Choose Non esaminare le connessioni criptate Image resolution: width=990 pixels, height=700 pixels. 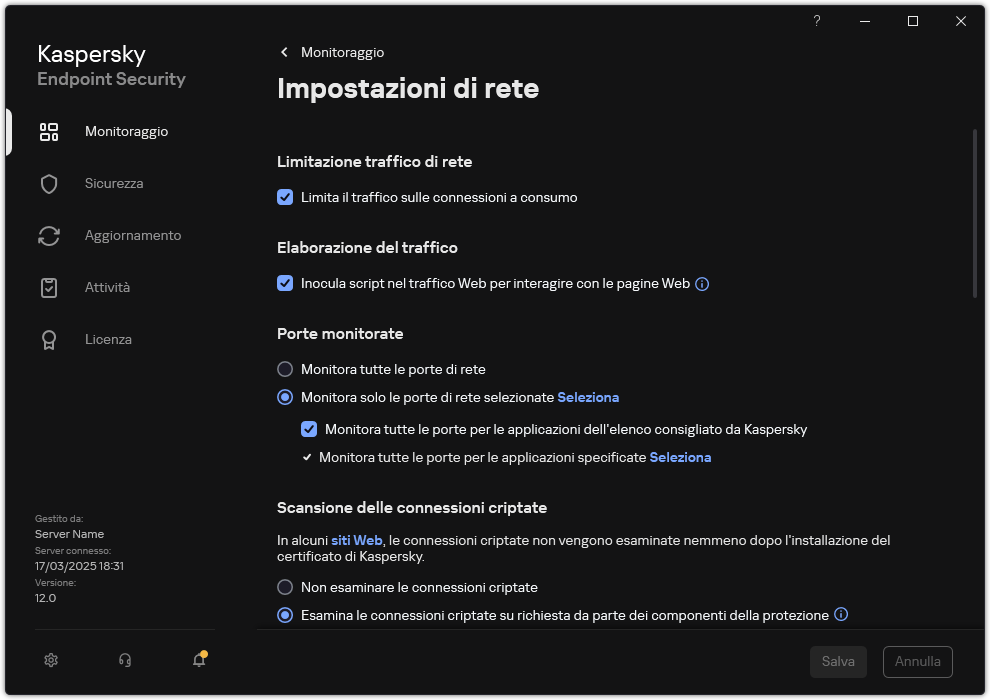pos(285,587)
